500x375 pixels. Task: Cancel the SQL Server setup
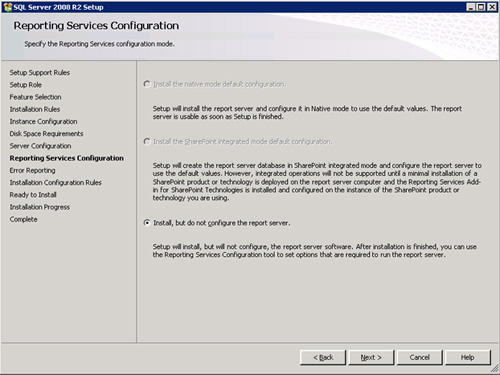click(419, 357)
